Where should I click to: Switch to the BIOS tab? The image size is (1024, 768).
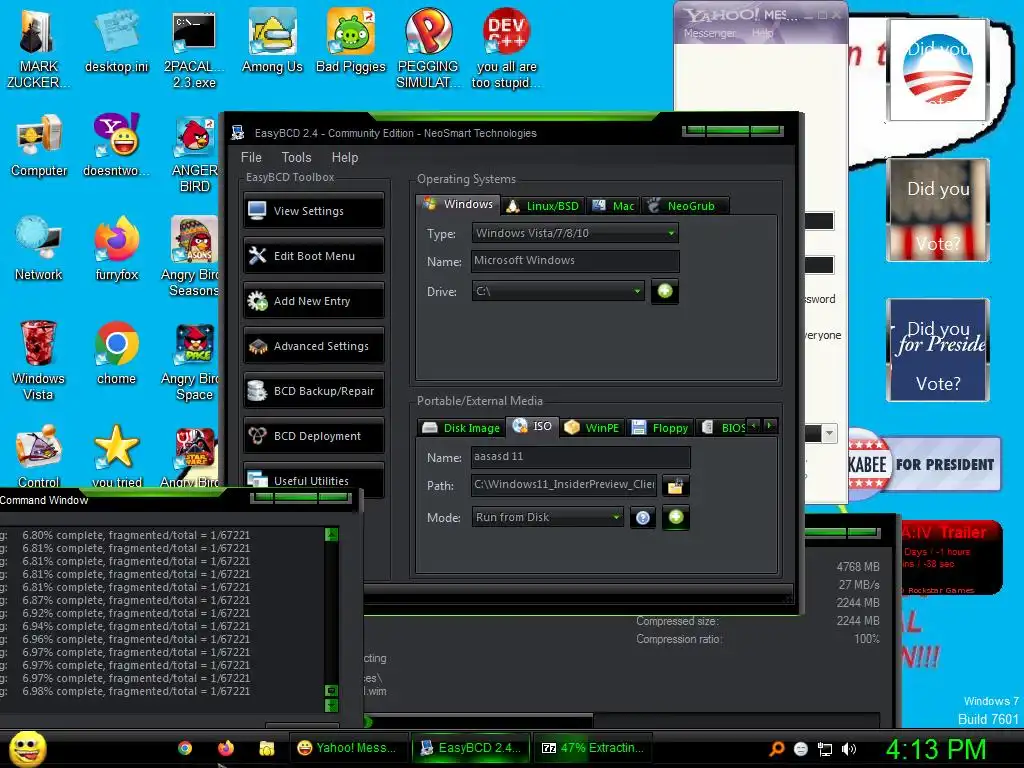723,428
